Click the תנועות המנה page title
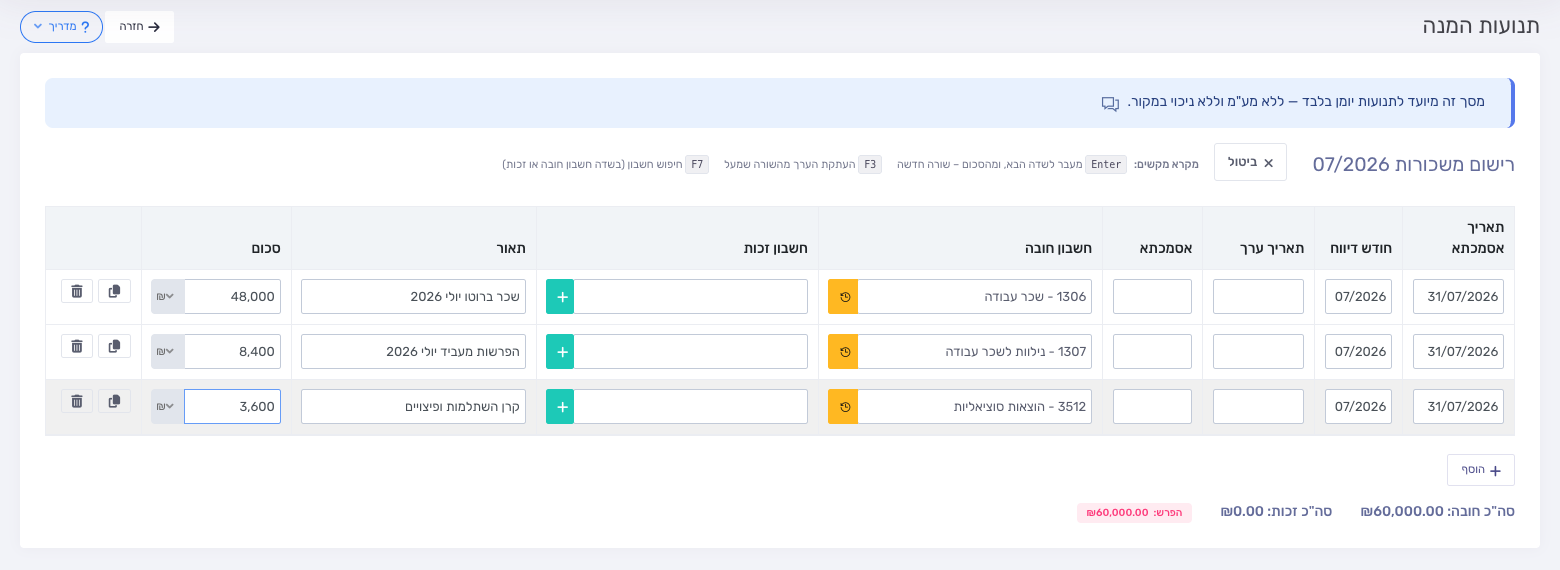This screenshot has width=1560, height=570. (x=1481, y=26)
